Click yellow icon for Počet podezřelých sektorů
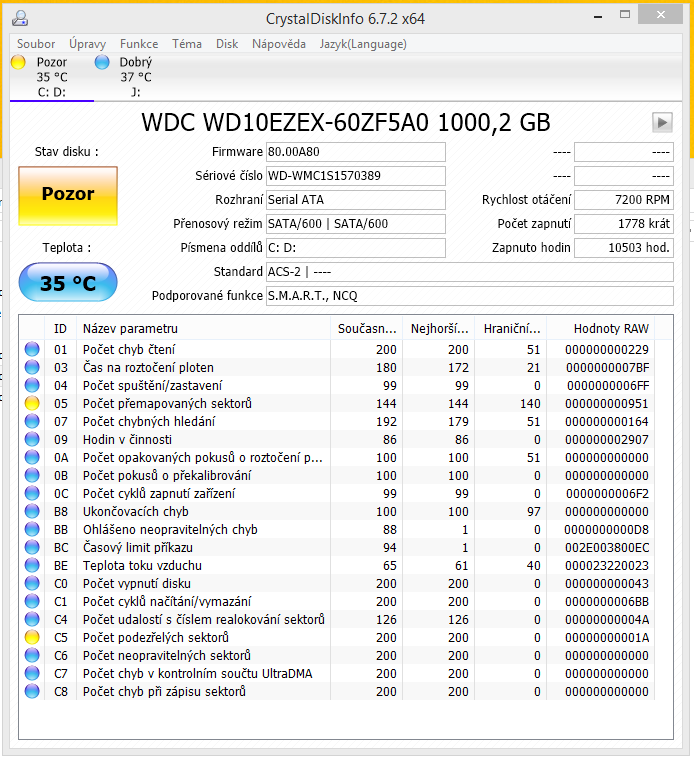The image size is (694, 759). coord(32,638)
